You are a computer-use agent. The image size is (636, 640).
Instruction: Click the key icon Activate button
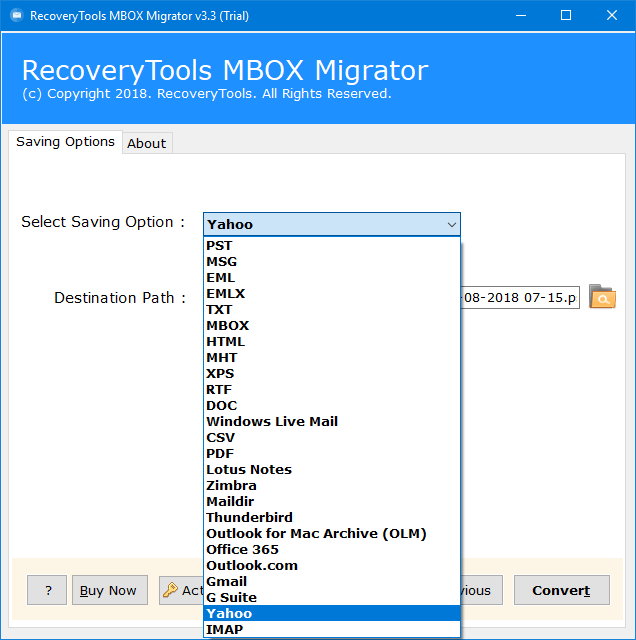pyautogui.click(x=182, y=590)
